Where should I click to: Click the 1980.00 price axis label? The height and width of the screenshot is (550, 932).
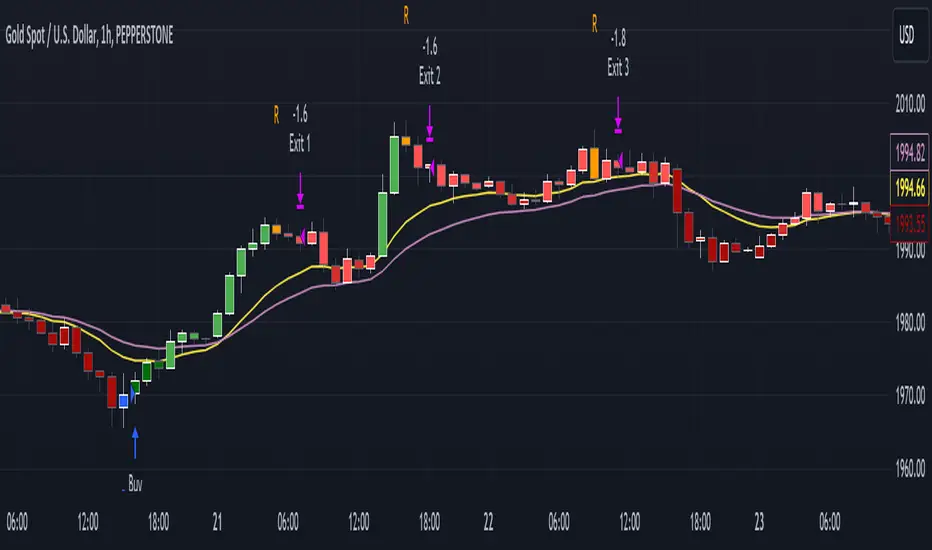point(910,323)
